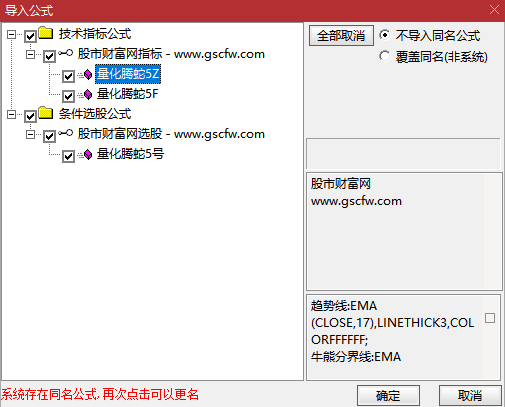Toggle the 量化腾蛇5号 checkbox
The height and width of the screenshot is (407, 505).
pyautogui.click(x=68, y=156)
